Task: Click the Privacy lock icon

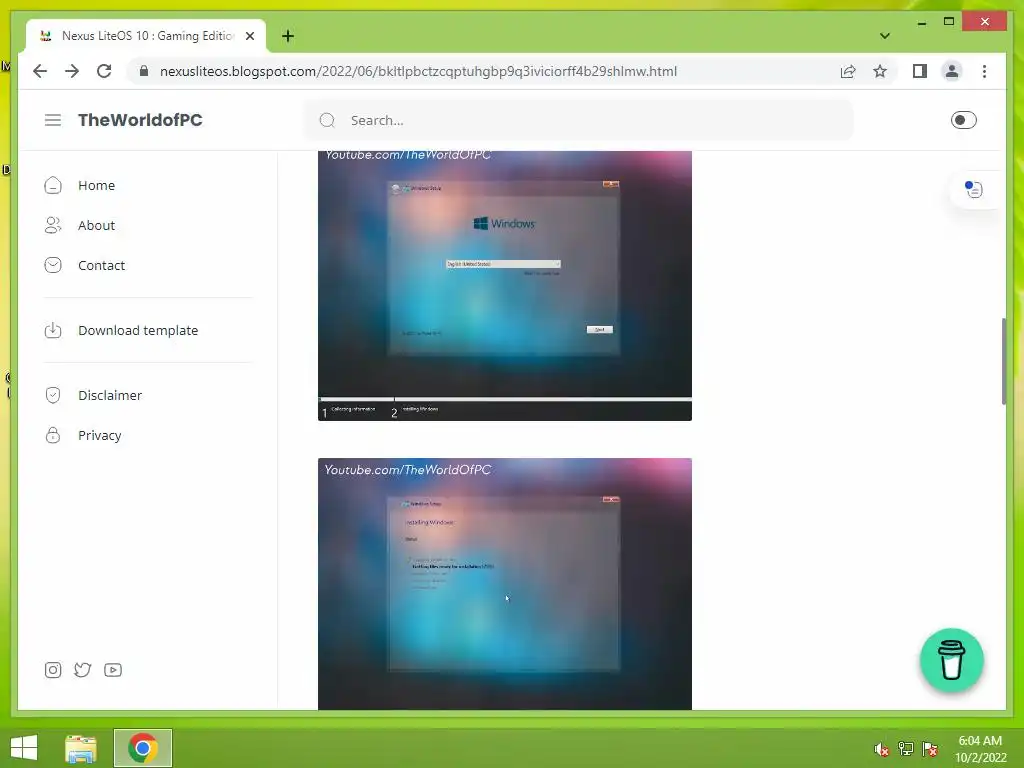Action: click(x=53, y=435)
